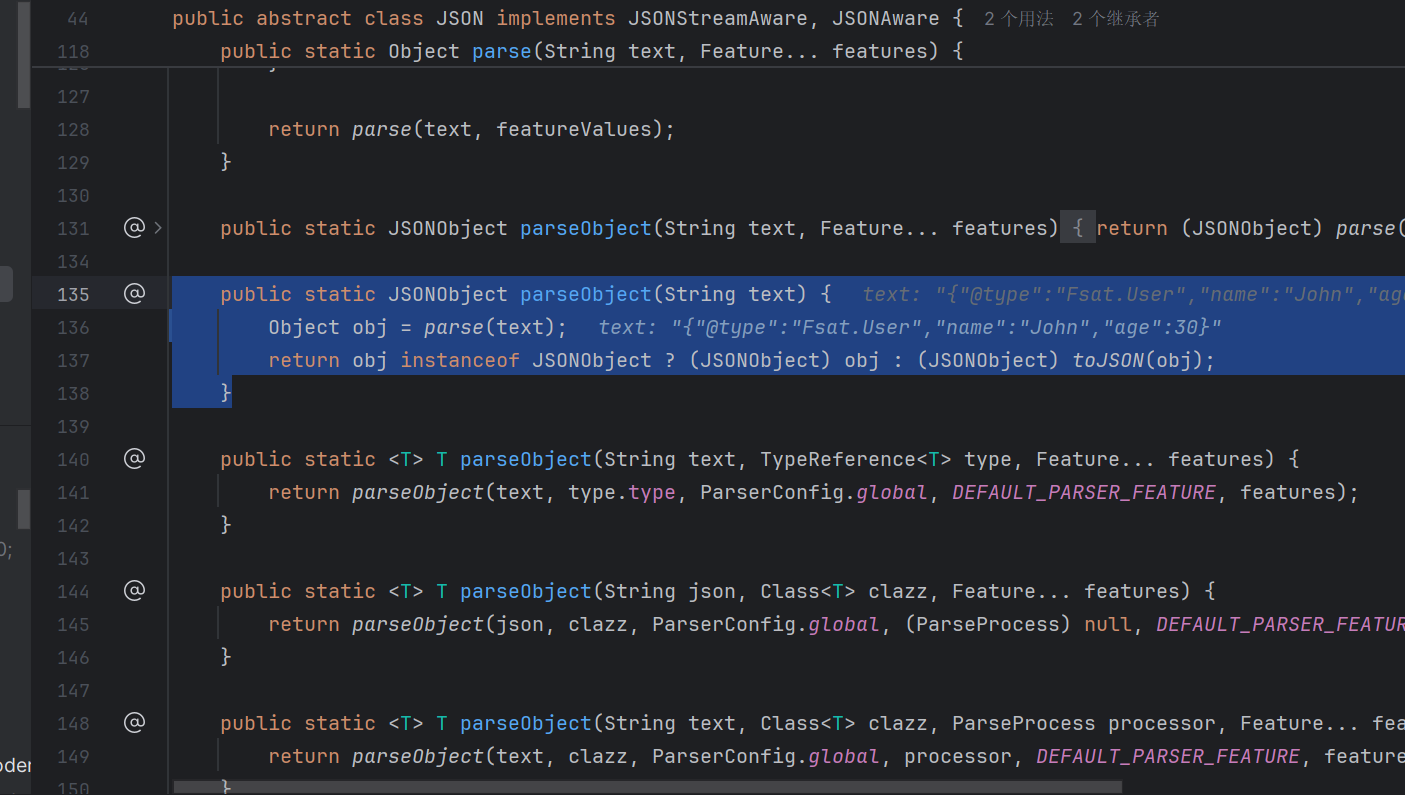Click line number 128 in the gutter
The width and height of the screenshot is (1405, 795).
(73, 129)
